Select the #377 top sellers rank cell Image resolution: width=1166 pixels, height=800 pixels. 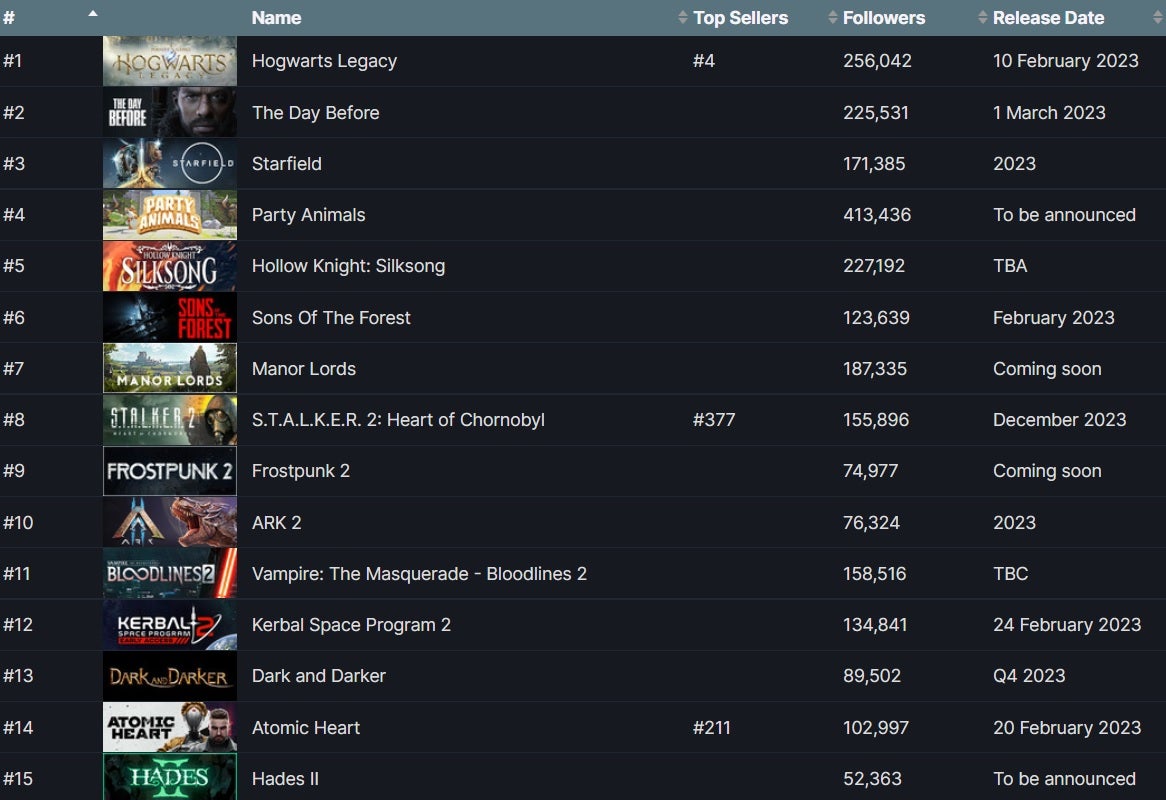pos(714,420)
